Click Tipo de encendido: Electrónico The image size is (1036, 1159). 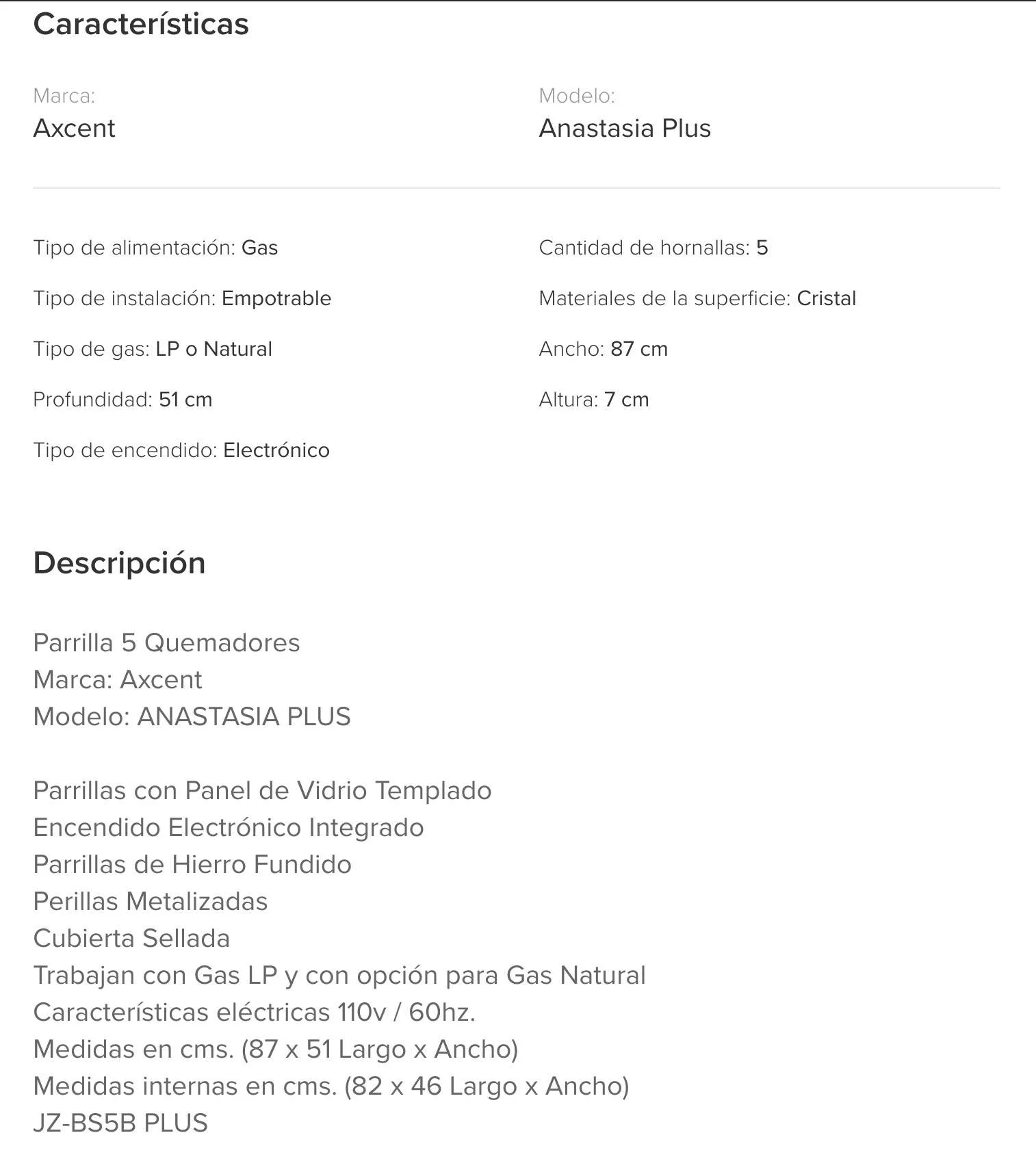pos(181,450)
